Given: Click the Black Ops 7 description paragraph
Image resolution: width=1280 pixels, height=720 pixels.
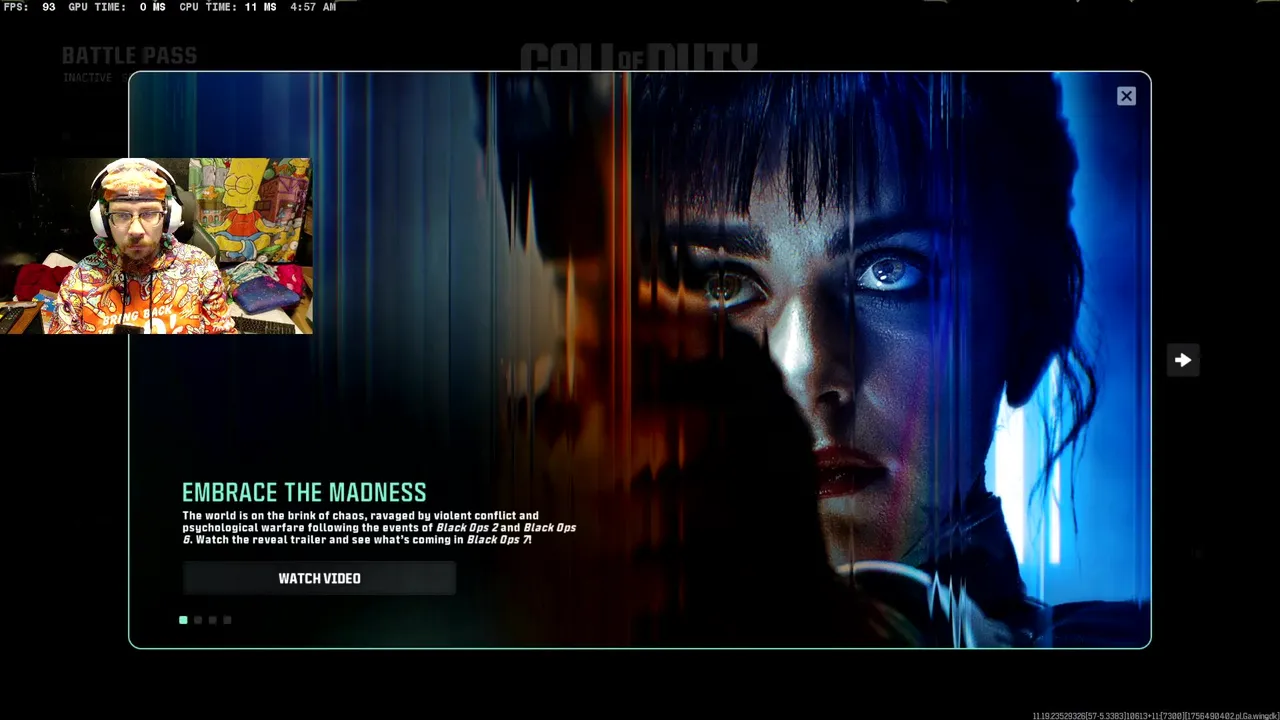Looking at the screenshot, I should pyautogui.click(x=379, y=528).
